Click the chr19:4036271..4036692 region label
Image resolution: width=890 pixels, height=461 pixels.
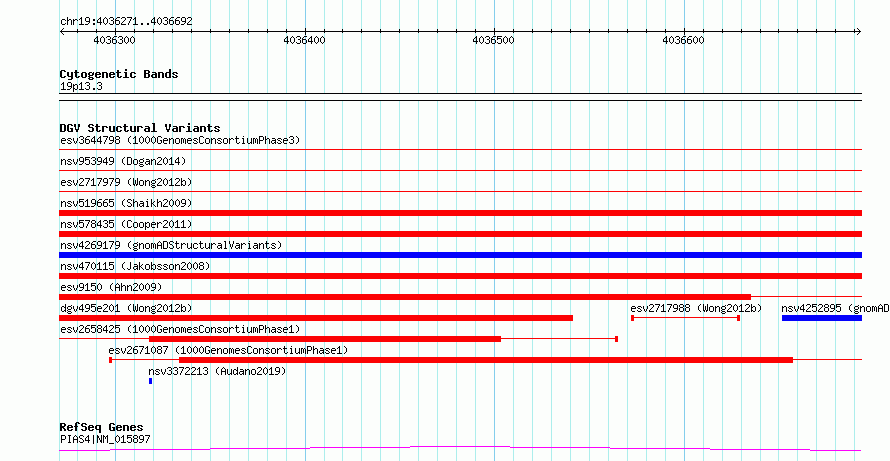(126, 22)
